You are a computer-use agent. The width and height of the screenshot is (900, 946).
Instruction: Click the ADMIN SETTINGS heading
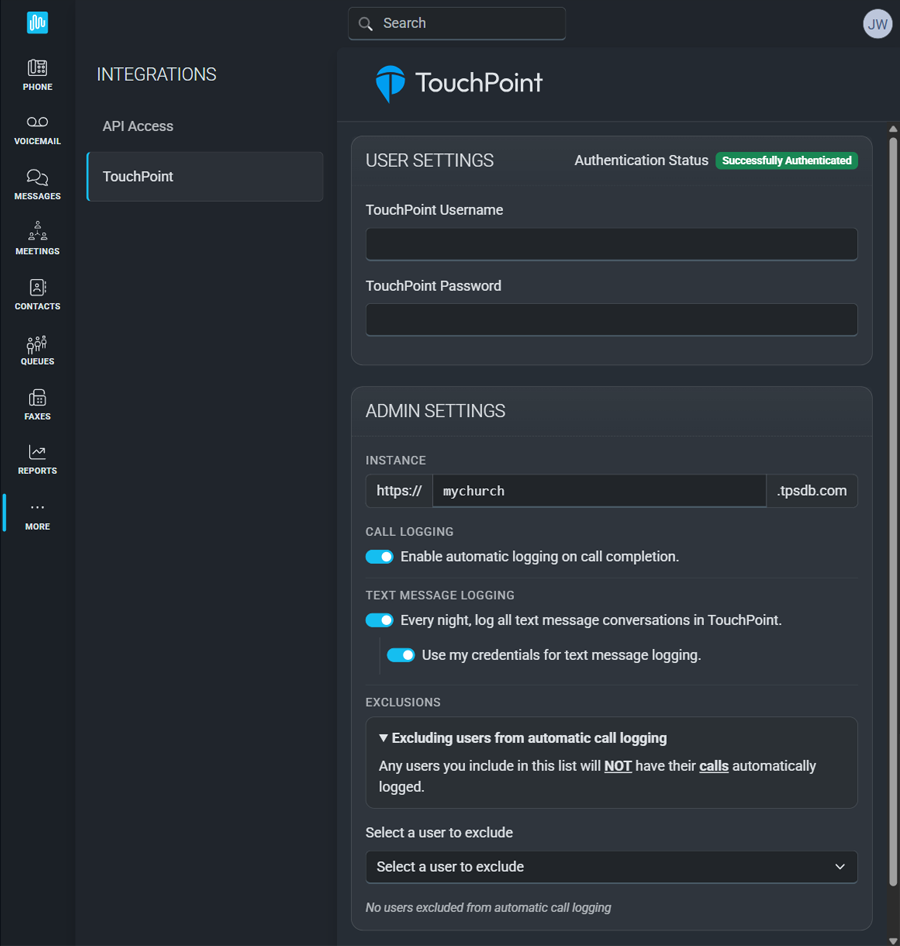click(435, 411)
